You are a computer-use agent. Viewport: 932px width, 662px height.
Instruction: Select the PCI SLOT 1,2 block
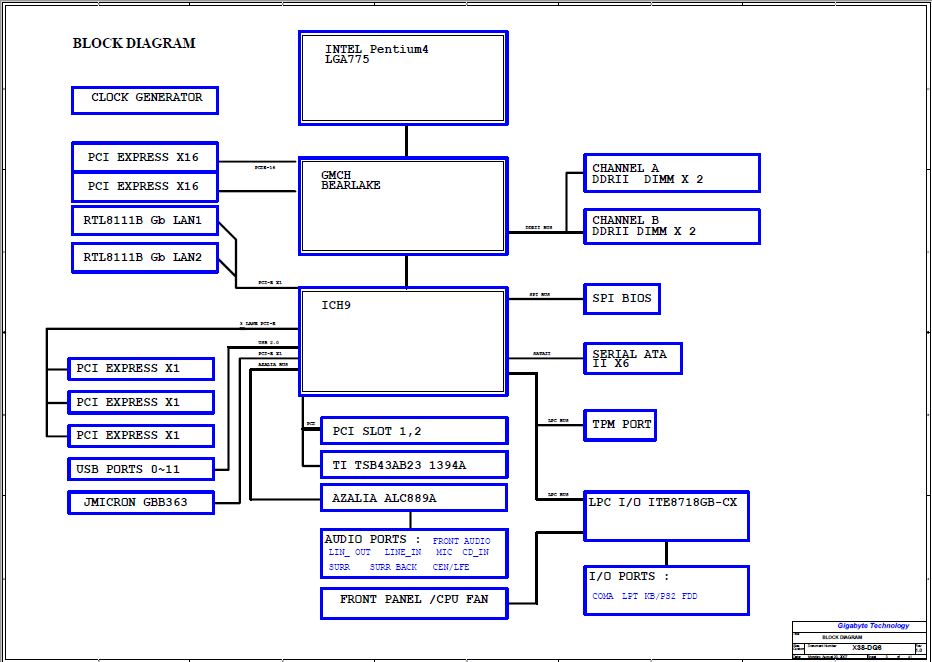(414, 431)
